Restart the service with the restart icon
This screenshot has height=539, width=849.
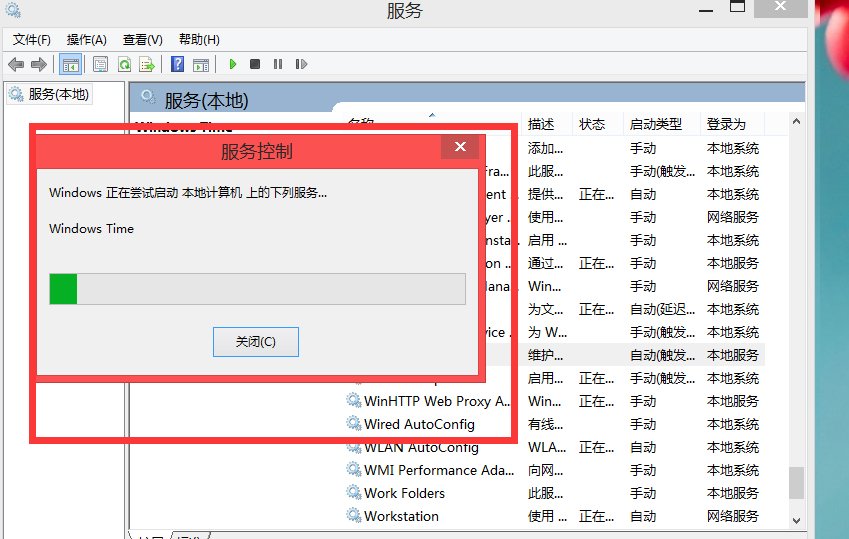pos(301,64)
